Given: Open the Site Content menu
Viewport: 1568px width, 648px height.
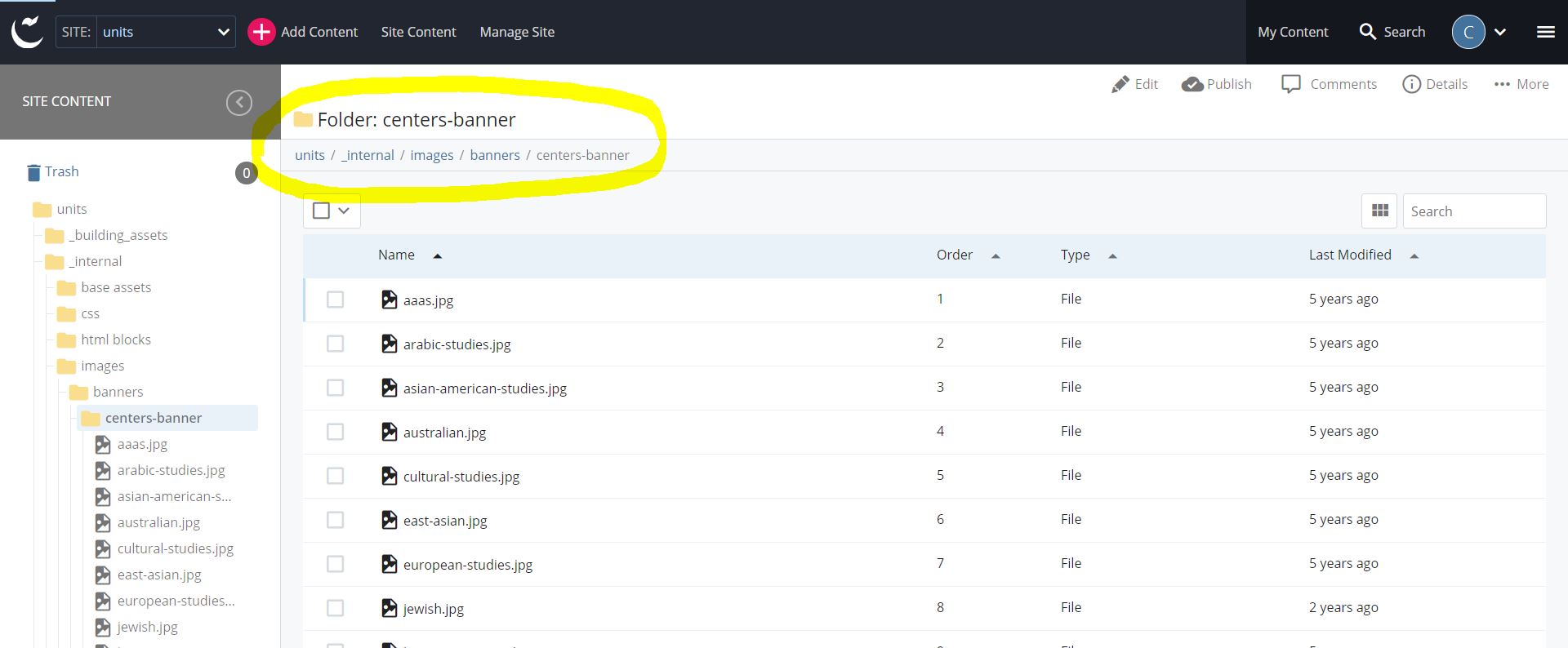Looking at the screenshot, I should point(418,32).
